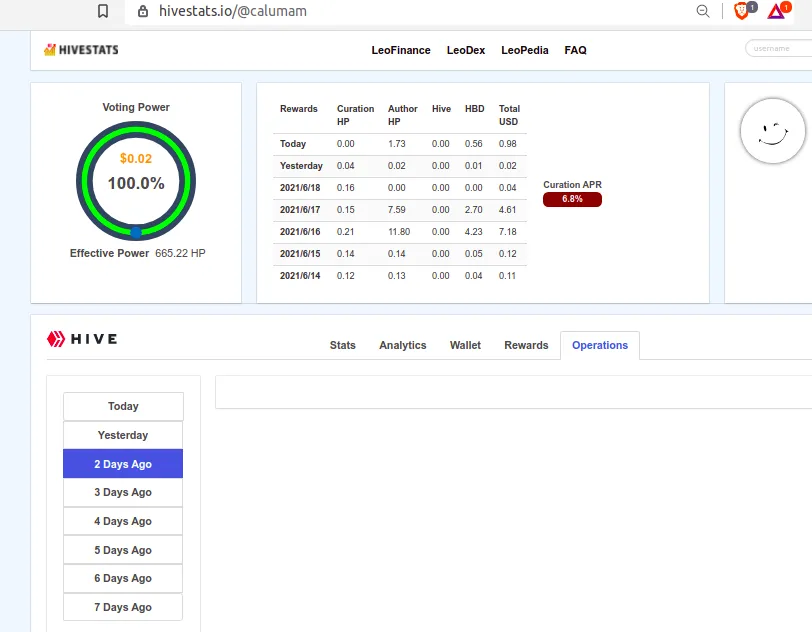The height and width of the screenshot is (632, 812).
Task: Click the Curation HP column header
Action: pos(355,115)
